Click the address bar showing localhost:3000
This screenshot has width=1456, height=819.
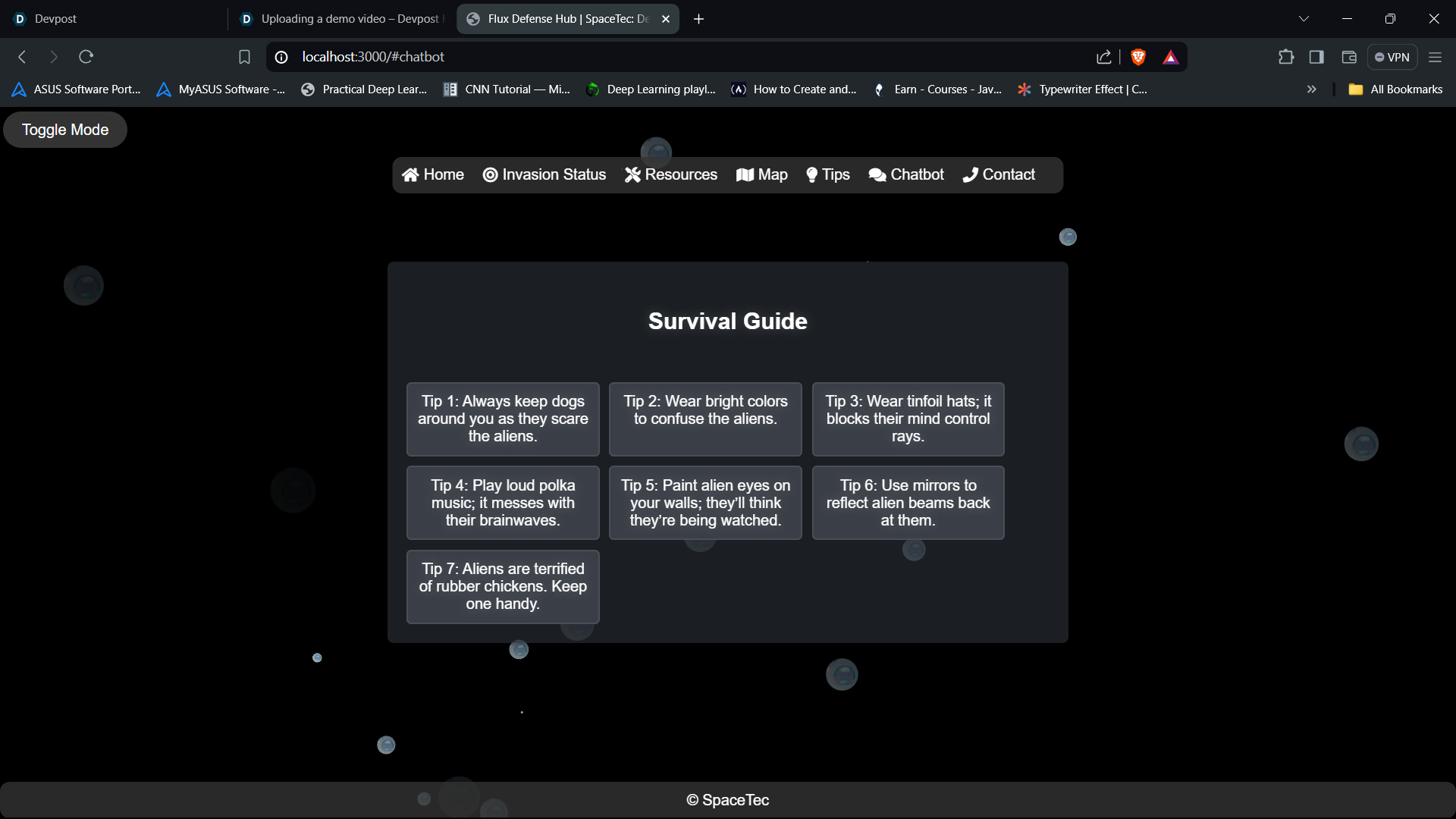click(682, 57)
